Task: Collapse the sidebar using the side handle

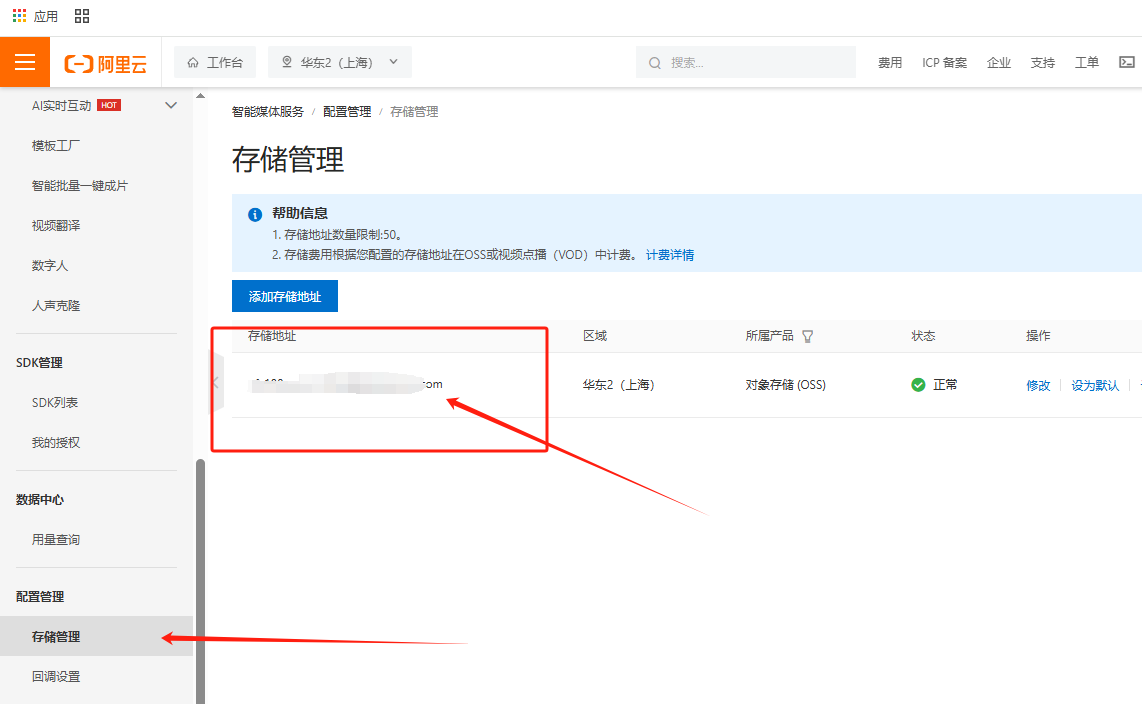Action: point(216,381)
